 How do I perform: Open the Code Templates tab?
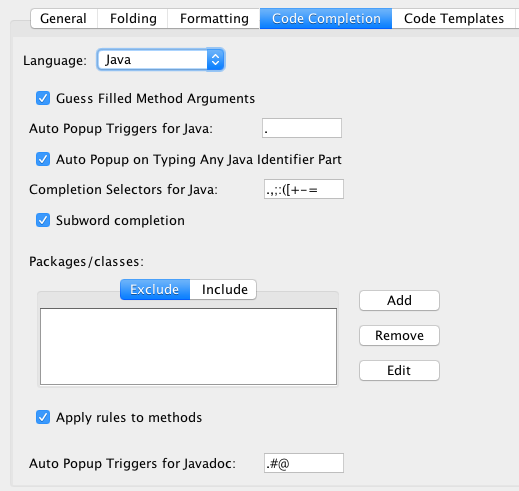454,18
